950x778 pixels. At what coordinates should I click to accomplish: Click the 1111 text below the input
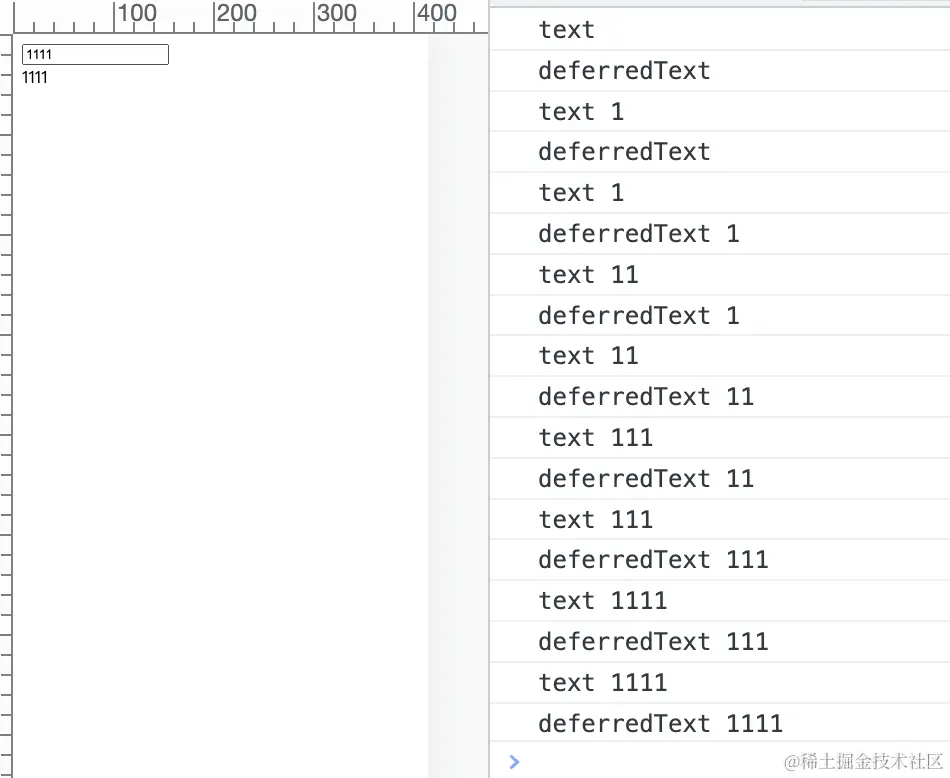35,78
